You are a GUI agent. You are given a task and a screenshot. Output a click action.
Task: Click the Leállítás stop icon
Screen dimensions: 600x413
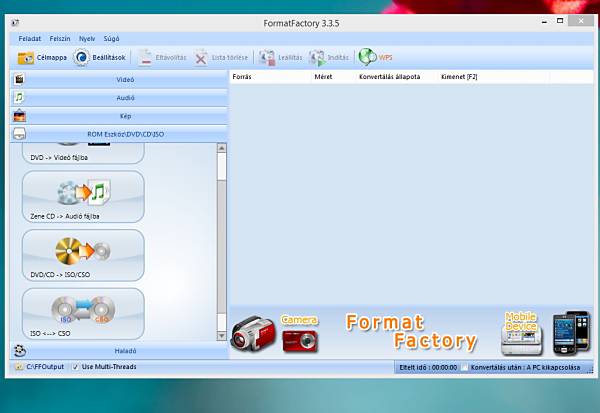[x=267, y=58]
